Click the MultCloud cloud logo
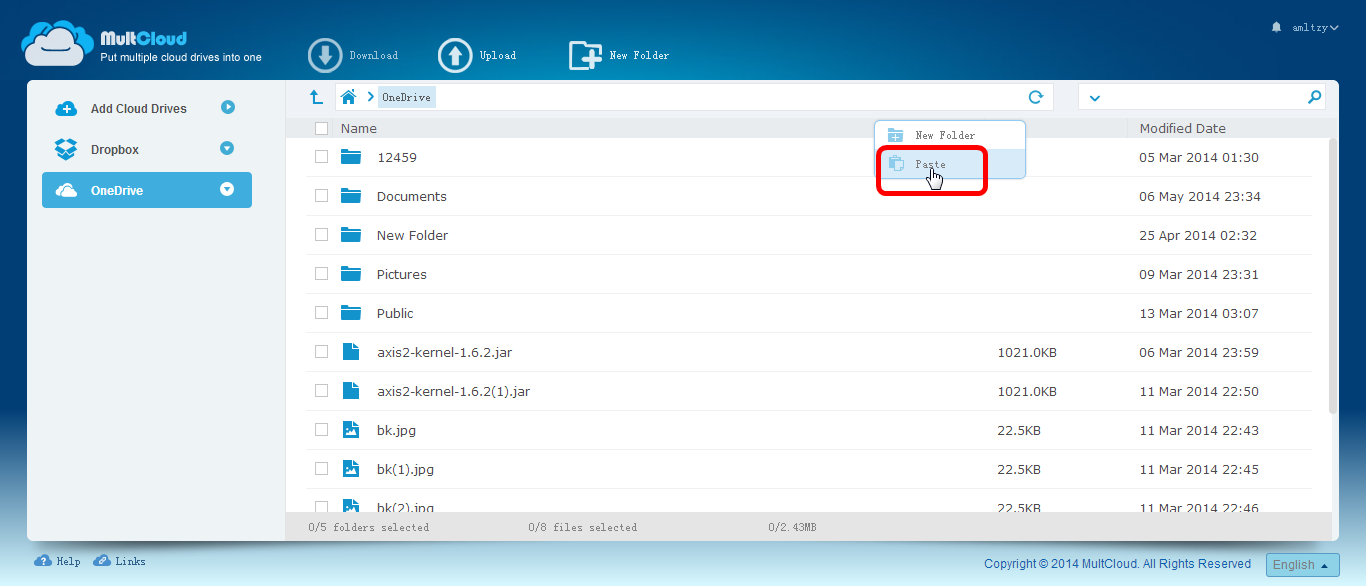The height and width of the screenshot is (586, 1366). point(58,43)
